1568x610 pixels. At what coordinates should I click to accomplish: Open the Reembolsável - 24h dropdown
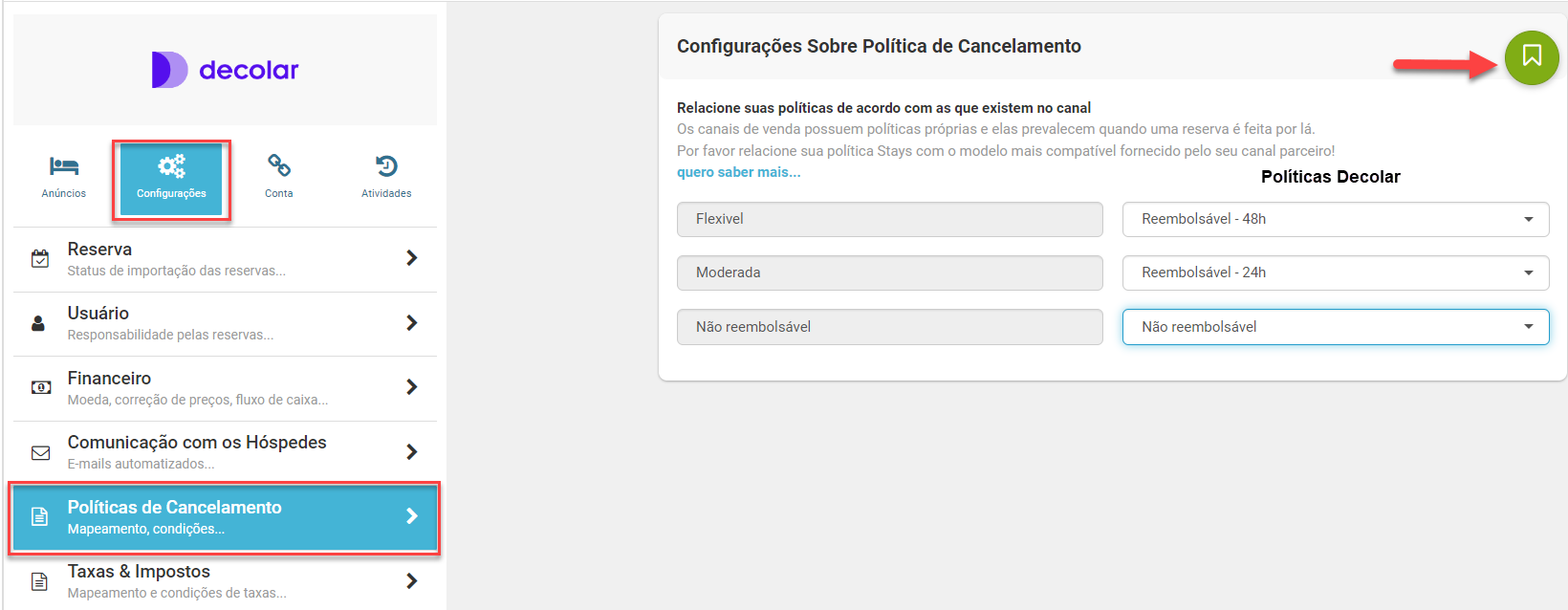1335,272
